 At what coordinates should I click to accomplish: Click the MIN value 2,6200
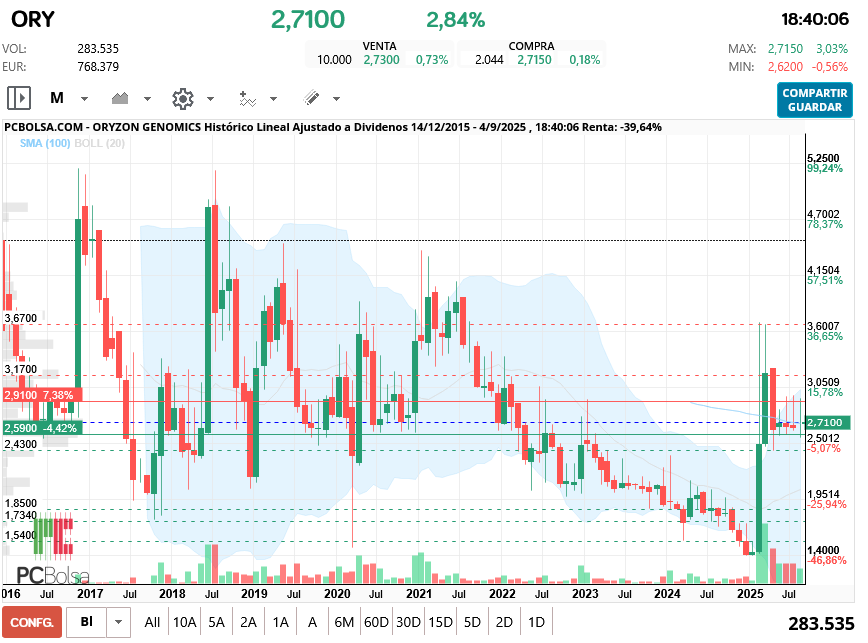click(x=785, y=66)
